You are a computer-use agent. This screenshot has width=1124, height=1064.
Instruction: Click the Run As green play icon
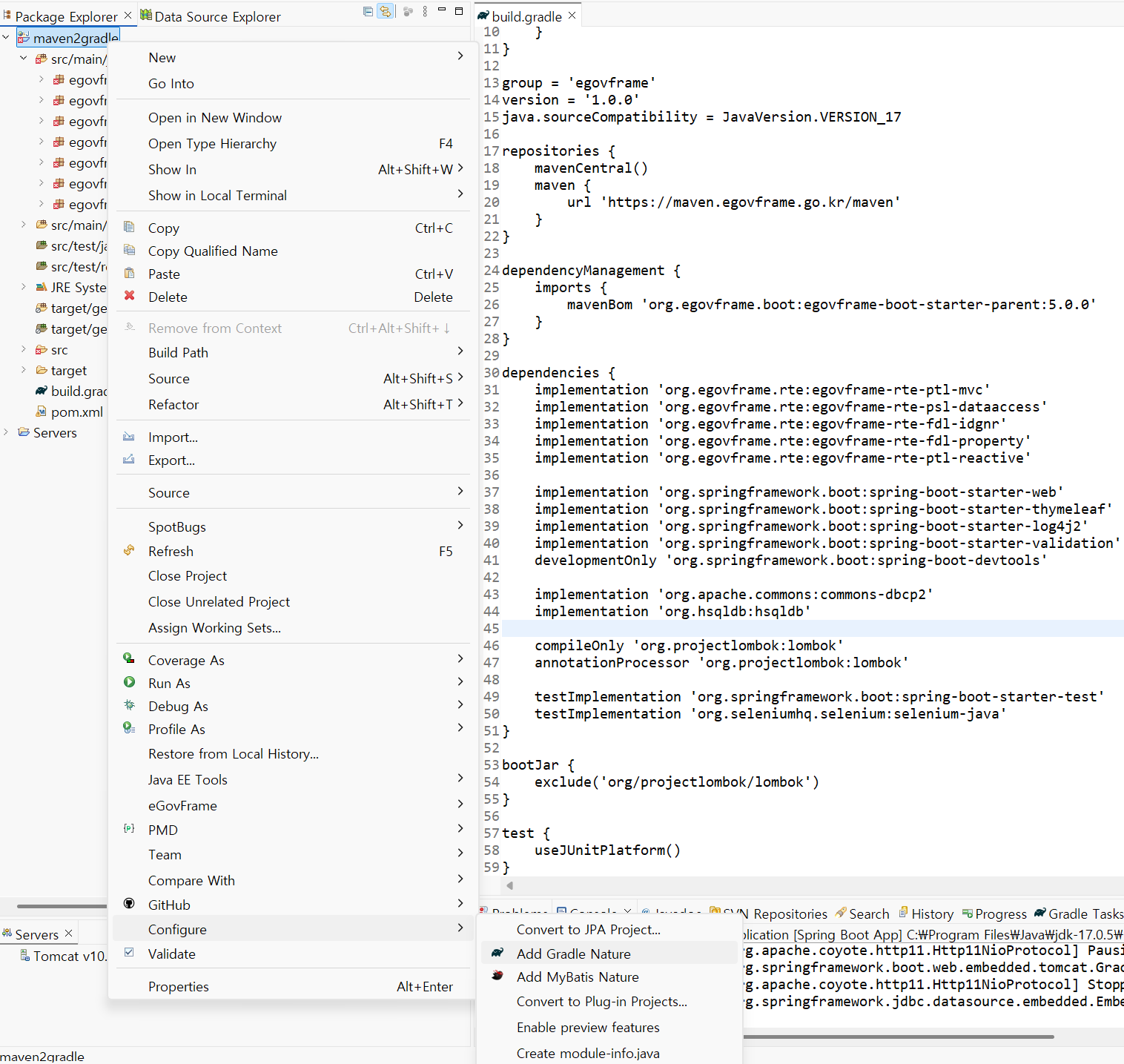click(x=130, y=682)
